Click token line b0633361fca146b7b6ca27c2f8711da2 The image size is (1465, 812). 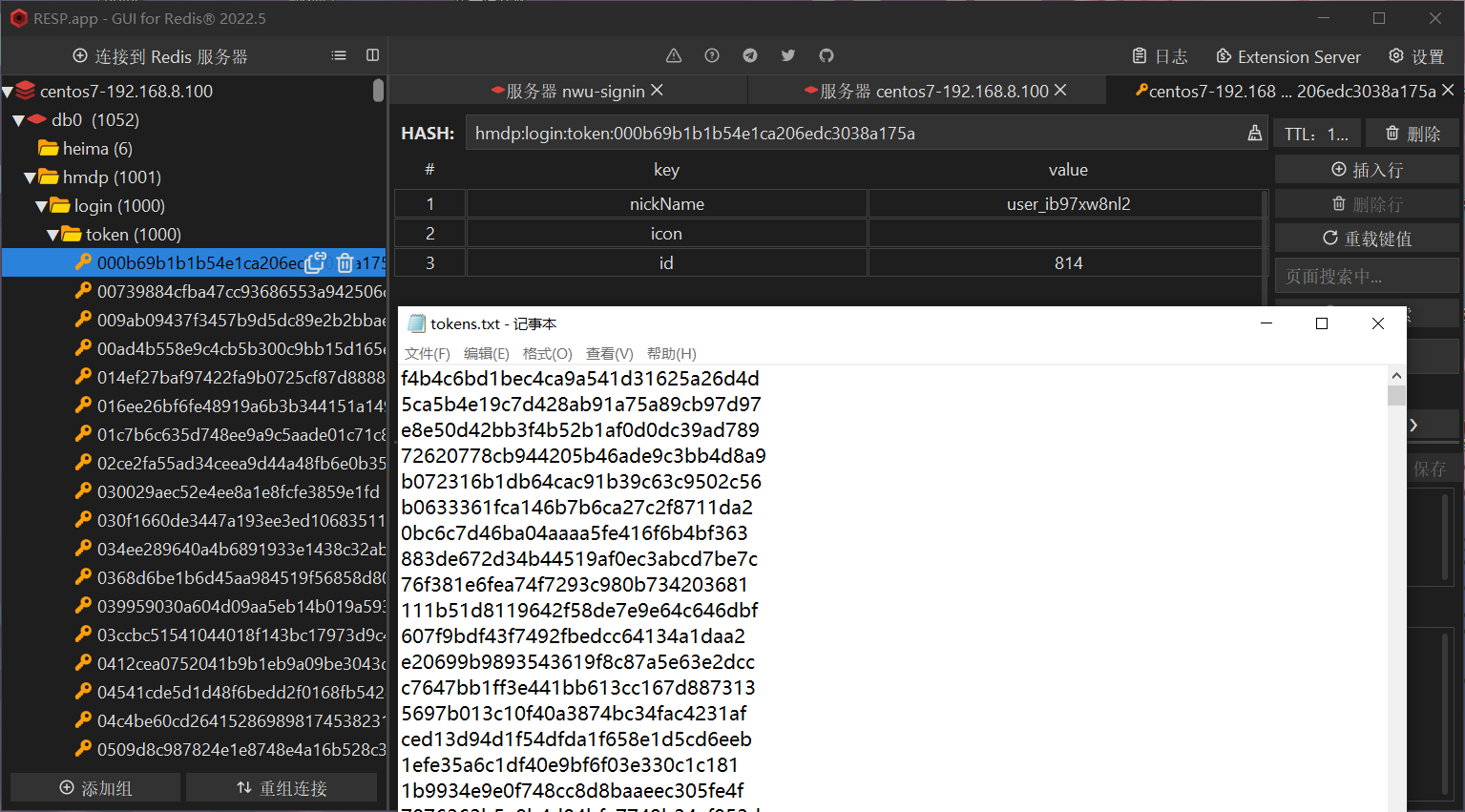click(x=577, y=508)
